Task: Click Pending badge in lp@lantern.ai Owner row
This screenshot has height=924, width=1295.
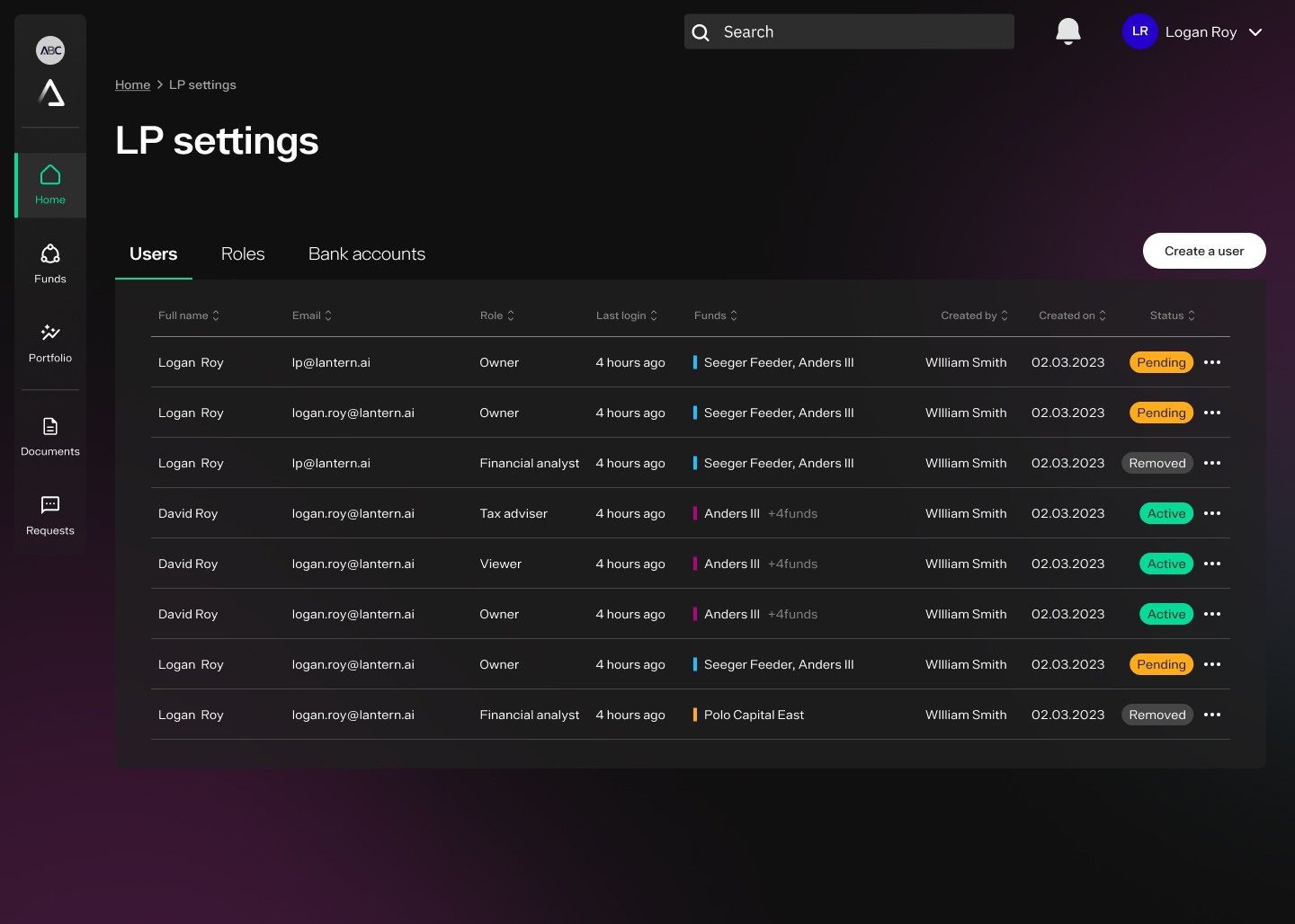Action: [1161, 362]
